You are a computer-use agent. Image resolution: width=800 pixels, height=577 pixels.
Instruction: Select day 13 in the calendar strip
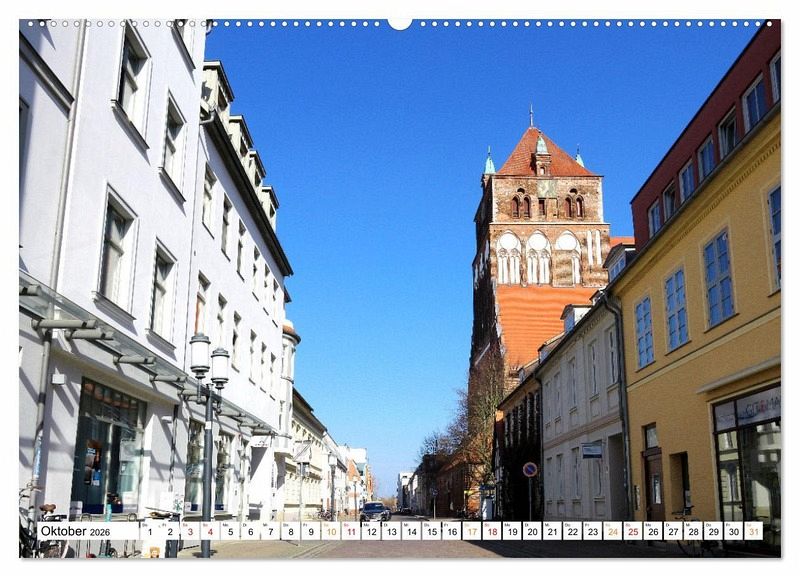[391, 531]
